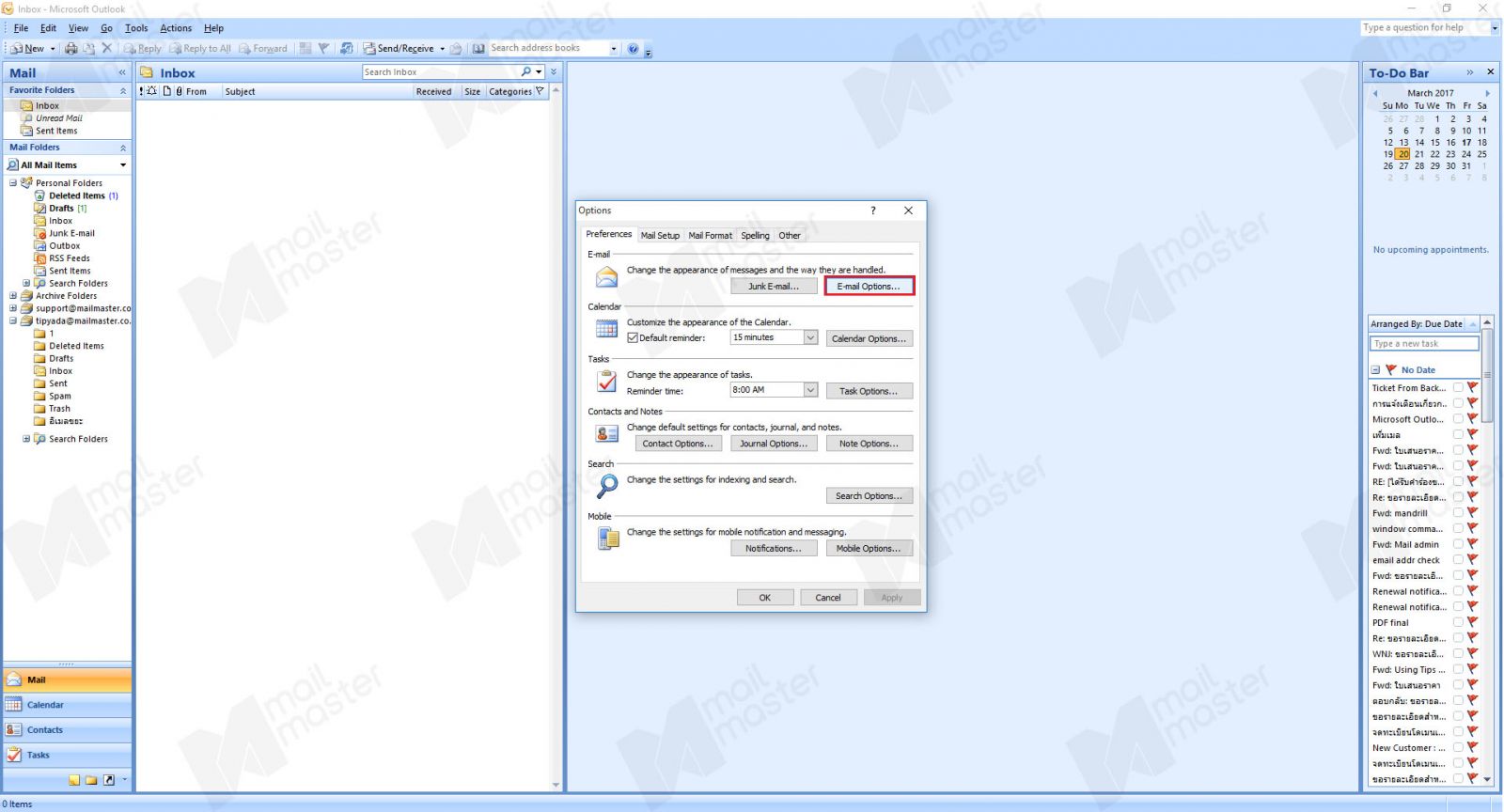
Task: Go to next month in To-Do calendar
Action: pos(1487,93)
